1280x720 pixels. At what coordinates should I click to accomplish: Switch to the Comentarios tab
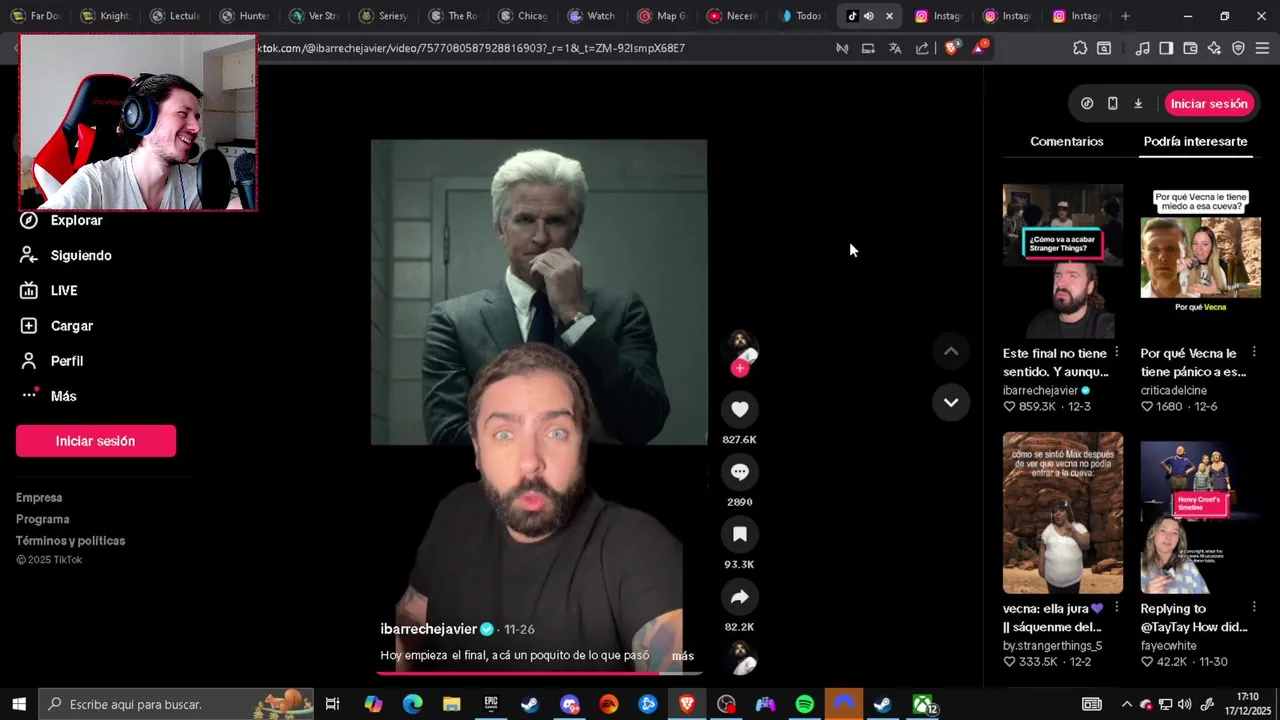pos(1067,141)
